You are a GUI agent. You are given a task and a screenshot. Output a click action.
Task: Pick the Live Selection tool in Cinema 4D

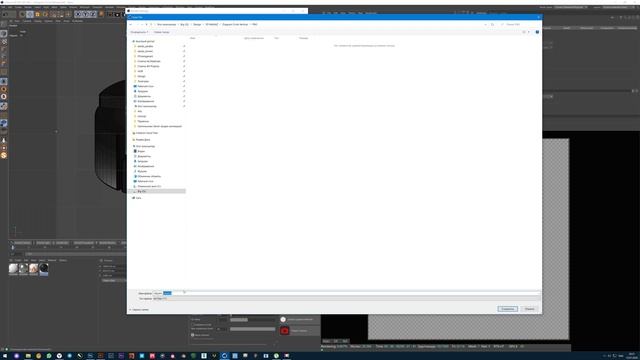[x=22, y=14]
